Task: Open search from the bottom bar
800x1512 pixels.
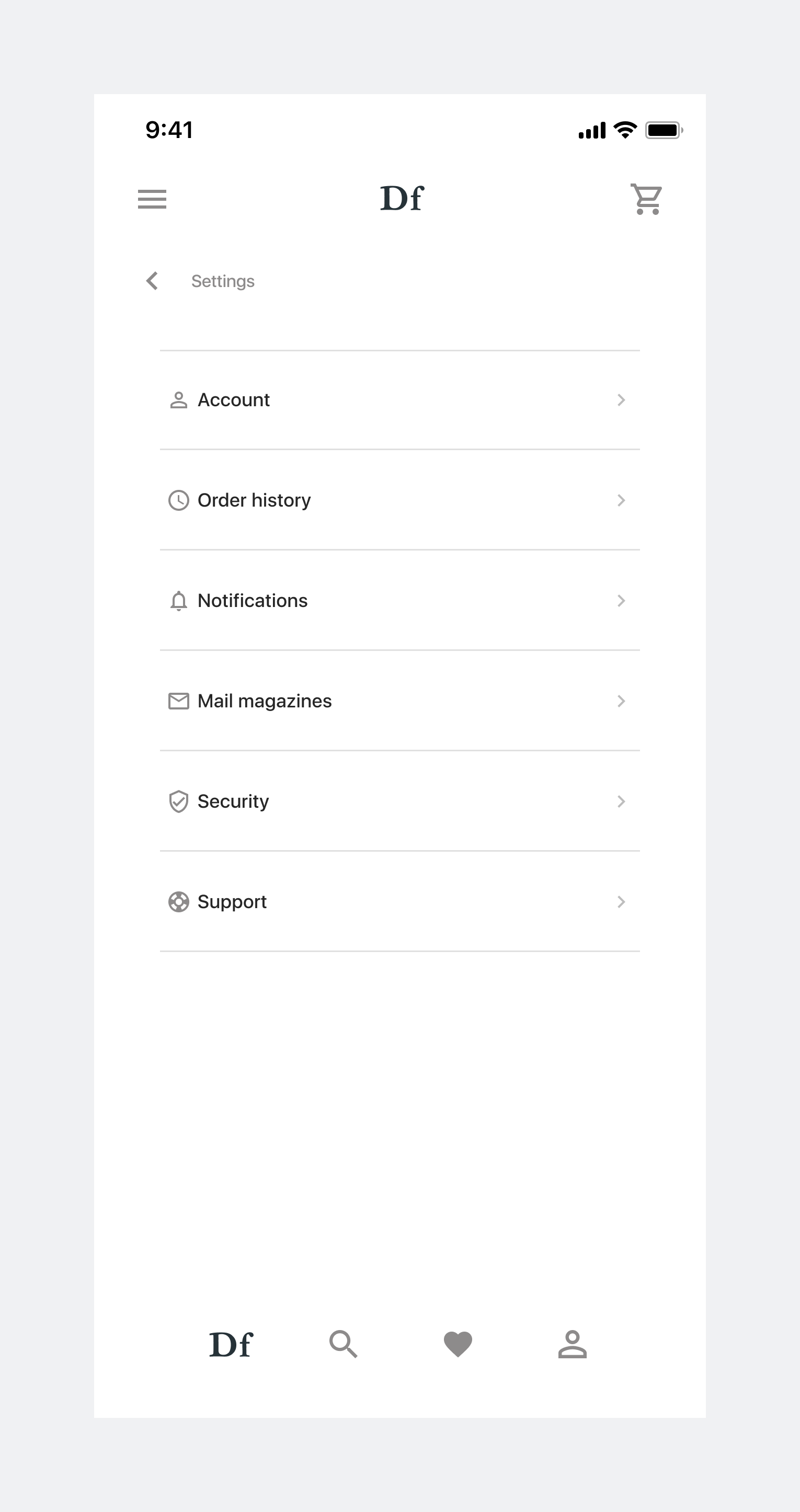Action: coord(344,1344)
